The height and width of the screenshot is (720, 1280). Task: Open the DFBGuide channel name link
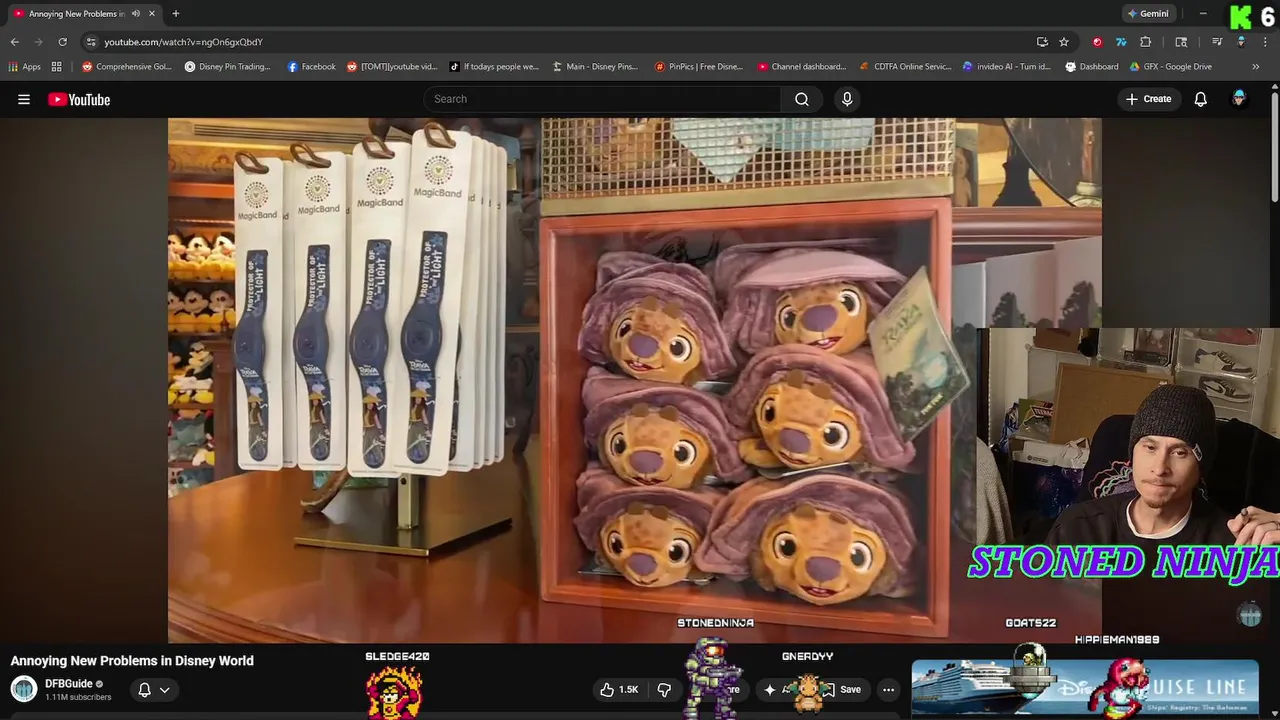(68, 684)
